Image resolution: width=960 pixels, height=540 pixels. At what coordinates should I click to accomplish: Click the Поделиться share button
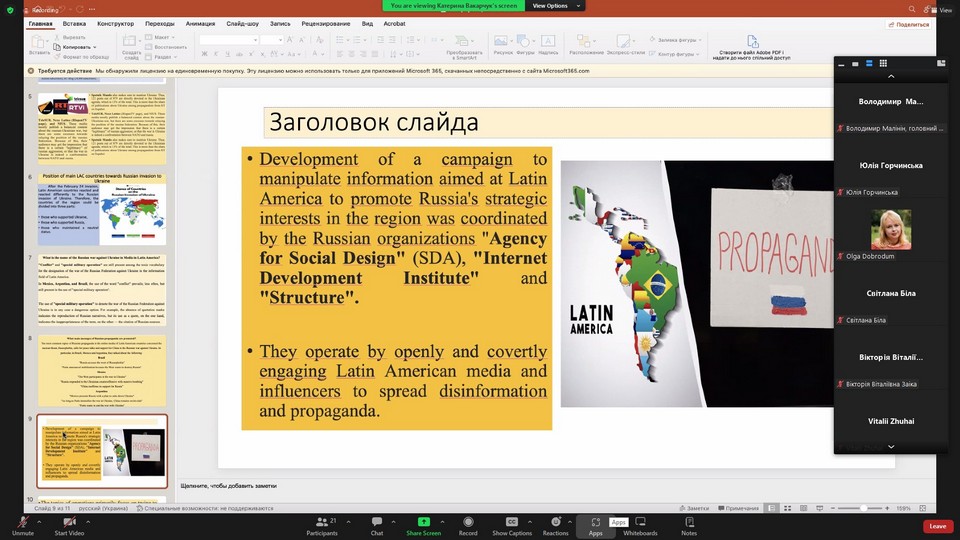click(908, 24)
